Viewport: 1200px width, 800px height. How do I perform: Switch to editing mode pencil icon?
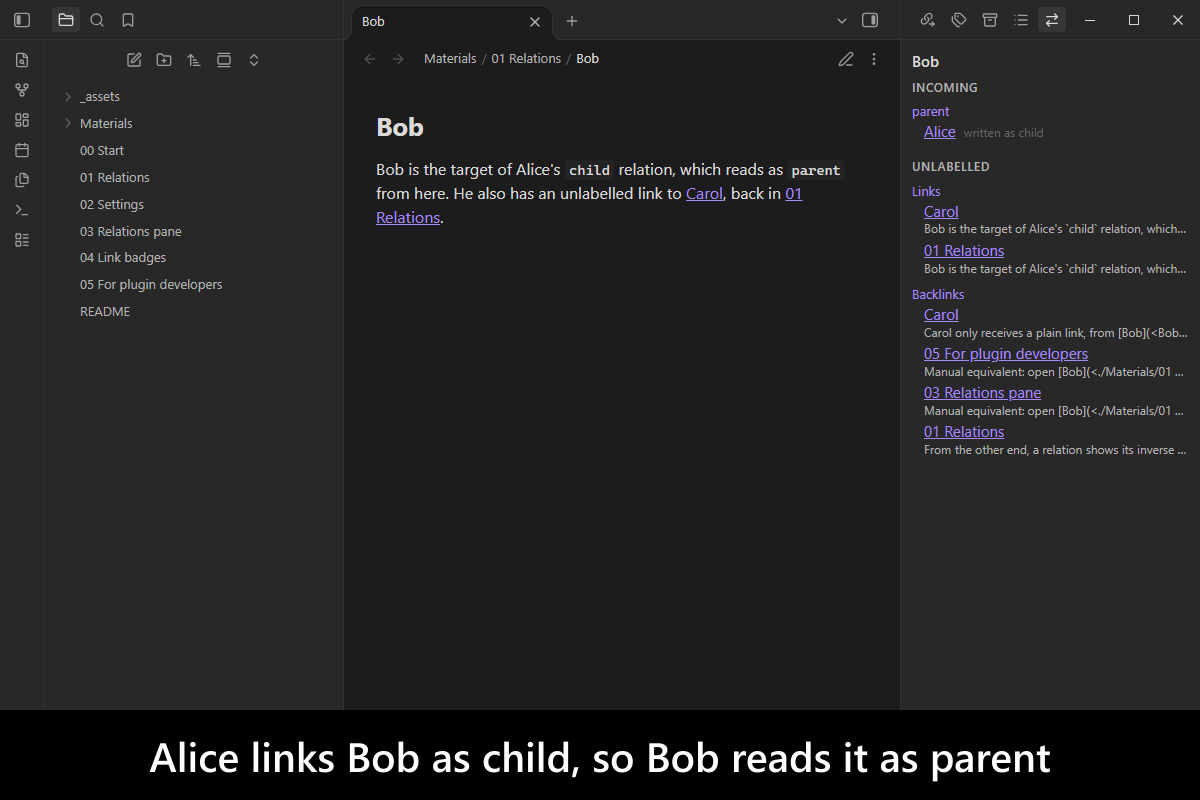(x=846, y=59)
